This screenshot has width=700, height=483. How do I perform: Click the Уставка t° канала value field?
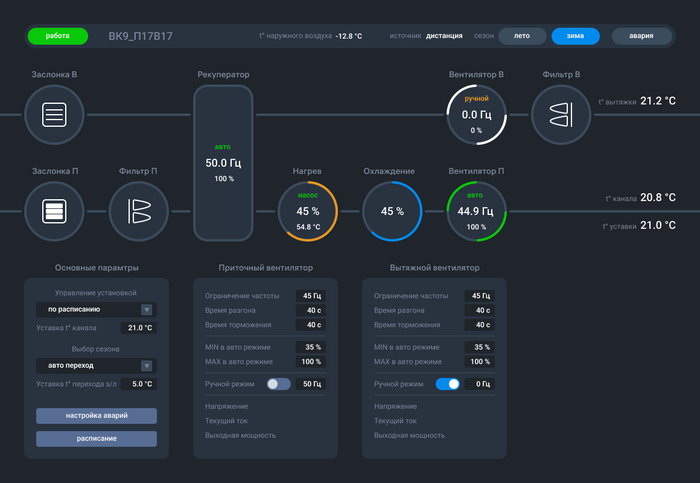(139, 328)
